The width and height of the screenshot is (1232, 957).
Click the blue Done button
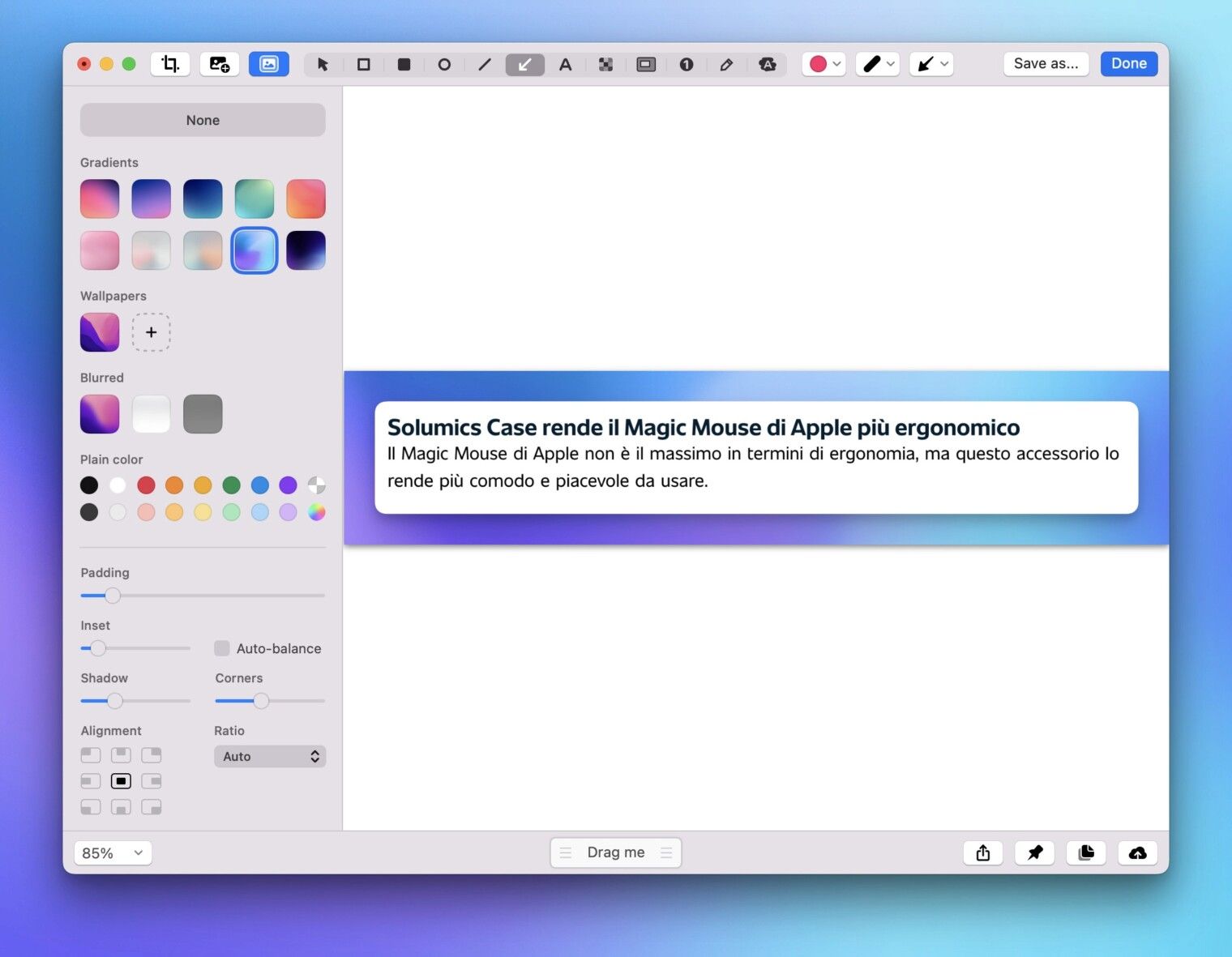(x=1129, y=64)
